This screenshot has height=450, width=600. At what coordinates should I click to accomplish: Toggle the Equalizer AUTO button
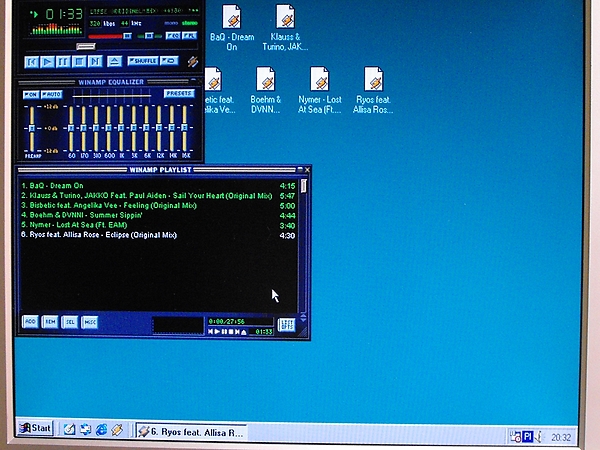52,95
